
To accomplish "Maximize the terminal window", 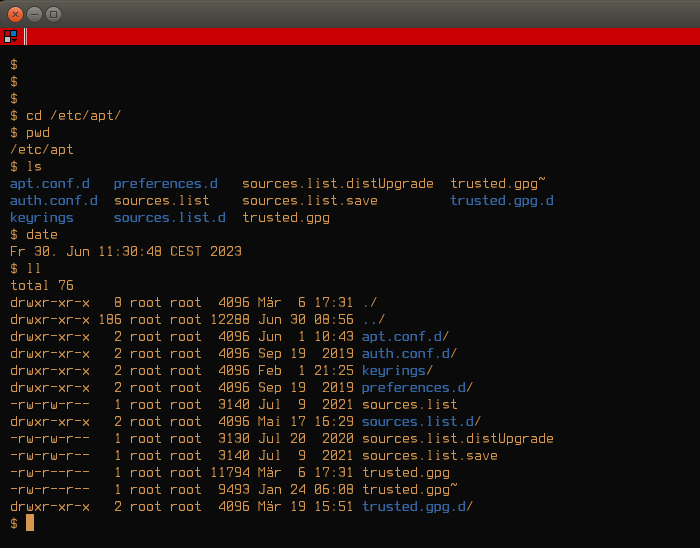I will 54,14.
